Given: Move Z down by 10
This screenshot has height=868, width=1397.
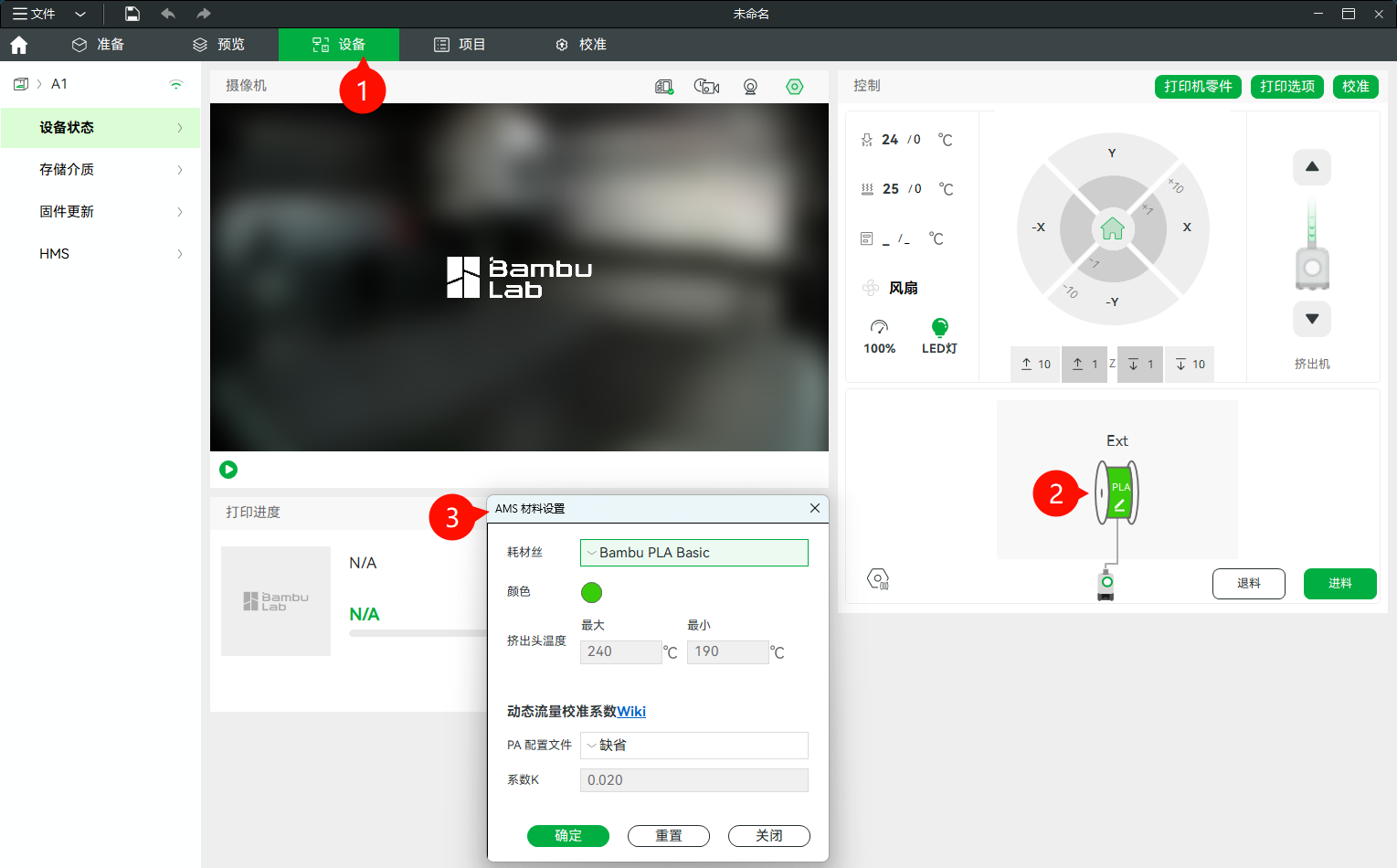Looking at the screenshot, I should point(1191,365).
